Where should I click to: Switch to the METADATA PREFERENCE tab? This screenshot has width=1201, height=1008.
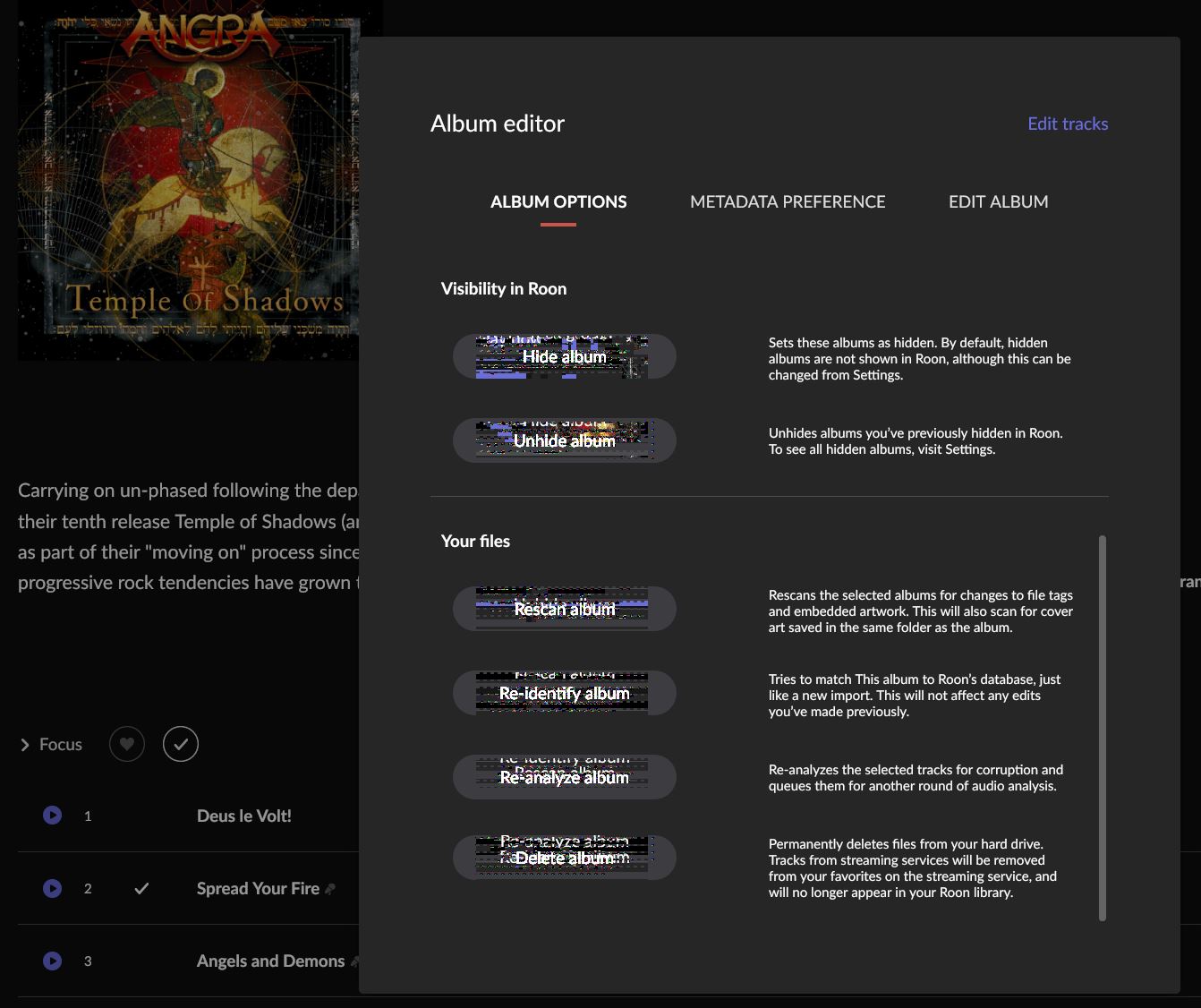[x=788, y=202]
